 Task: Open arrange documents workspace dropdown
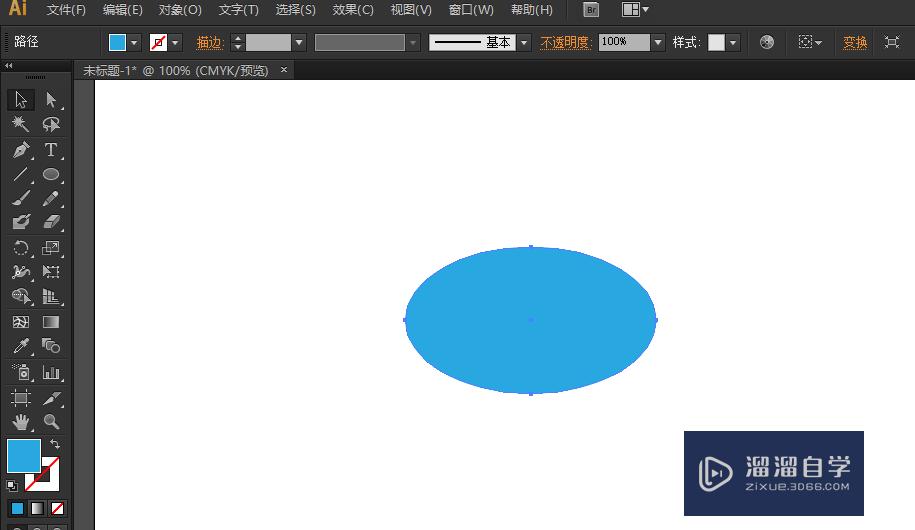tap(635, 10)
